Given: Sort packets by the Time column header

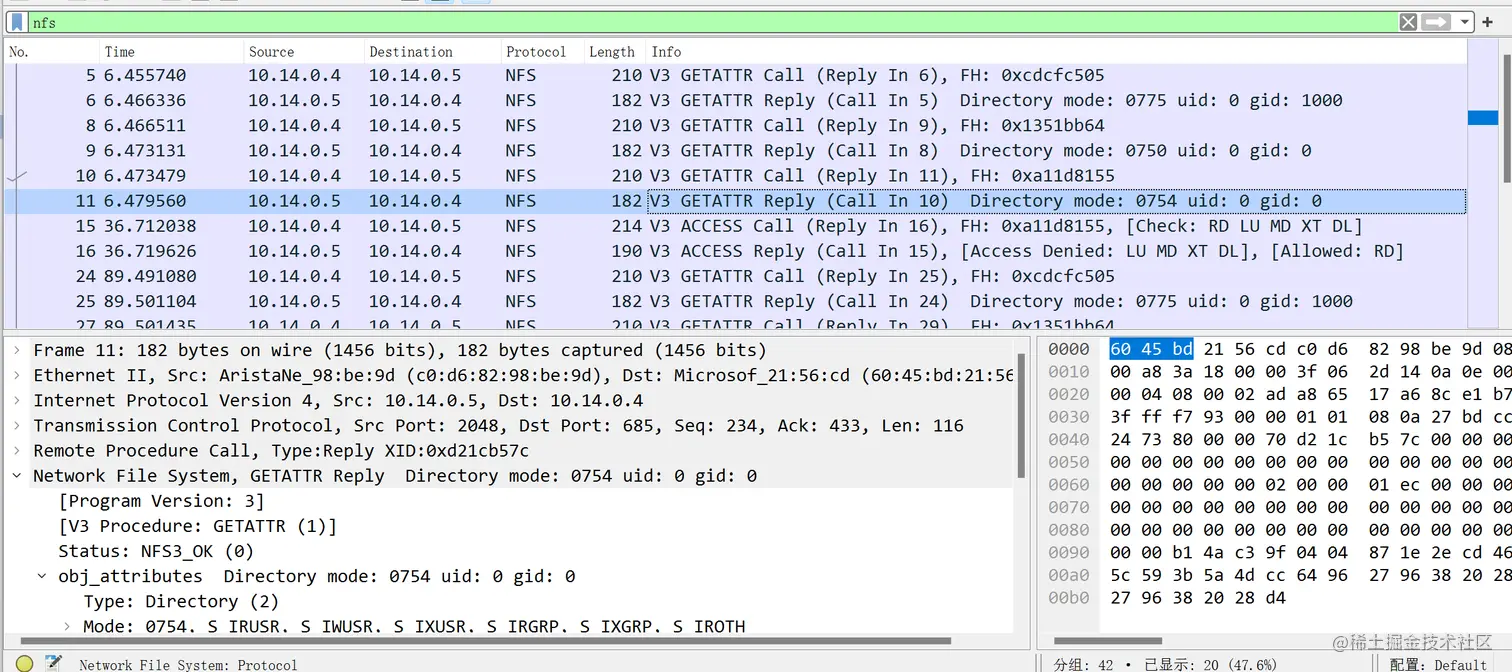Looking at the screenshot, I should pyautogui.click(x=172, y=52).
